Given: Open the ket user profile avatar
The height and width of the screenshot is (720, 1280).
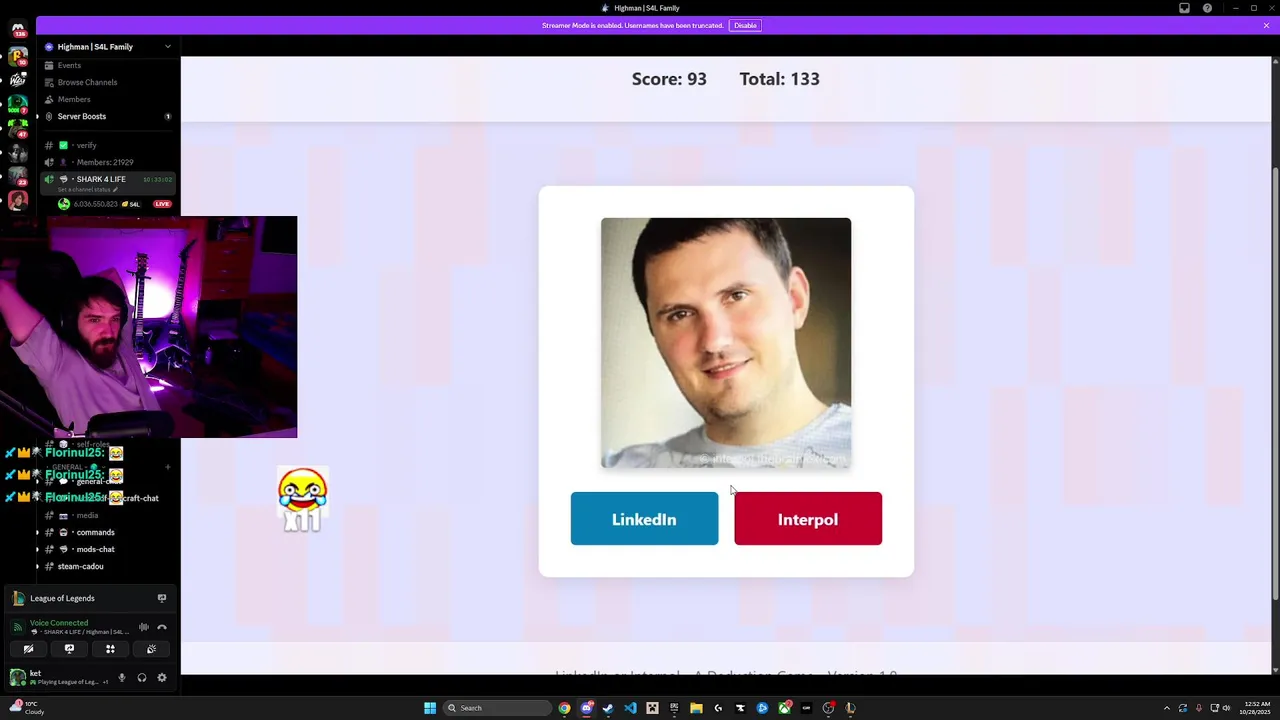Looking at the screenshot, I should pyautogui.click(x=17, y=677).
